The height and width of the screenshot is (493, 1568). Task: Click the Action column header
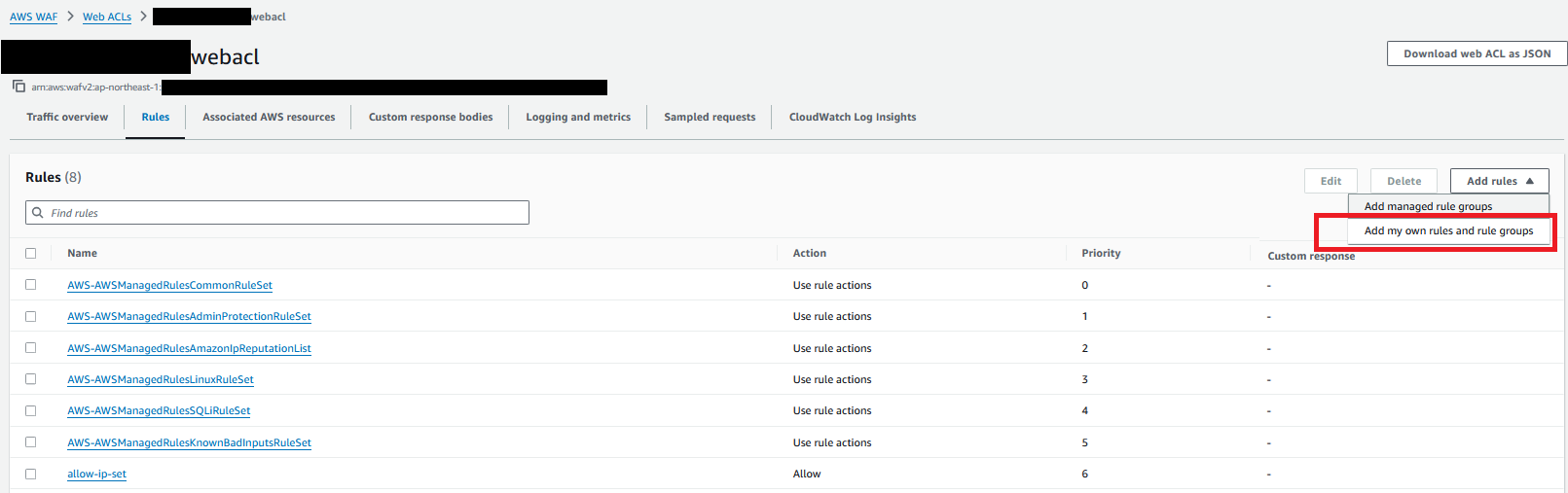point(810,253)
